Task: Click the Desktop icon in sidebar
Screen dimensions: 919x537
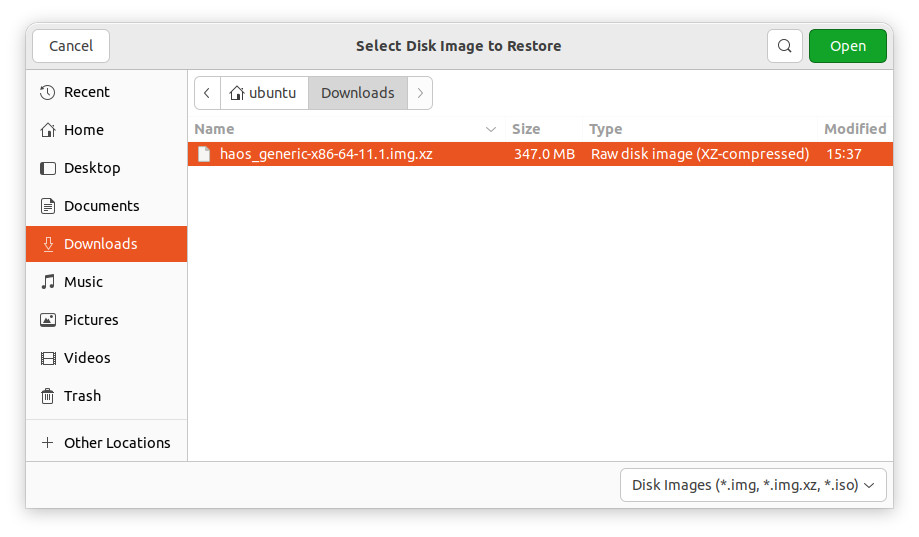Action: click(x=47, y=168)
